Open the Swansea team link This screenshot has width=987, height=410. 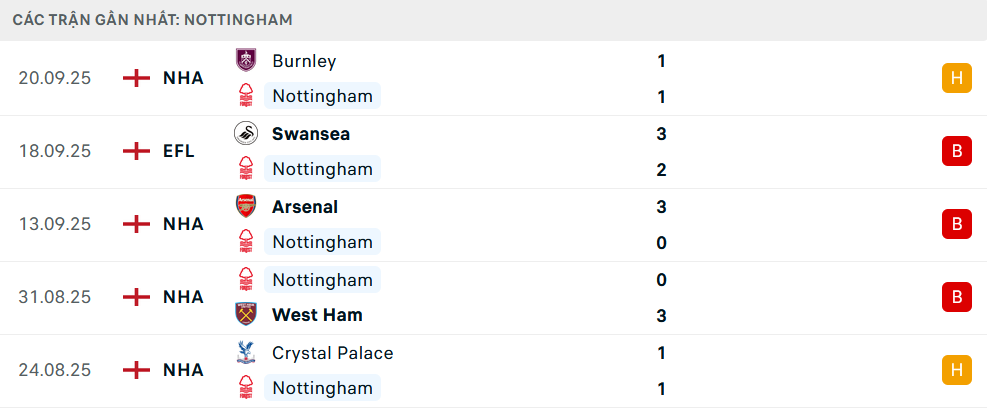(x=311, y=133)
